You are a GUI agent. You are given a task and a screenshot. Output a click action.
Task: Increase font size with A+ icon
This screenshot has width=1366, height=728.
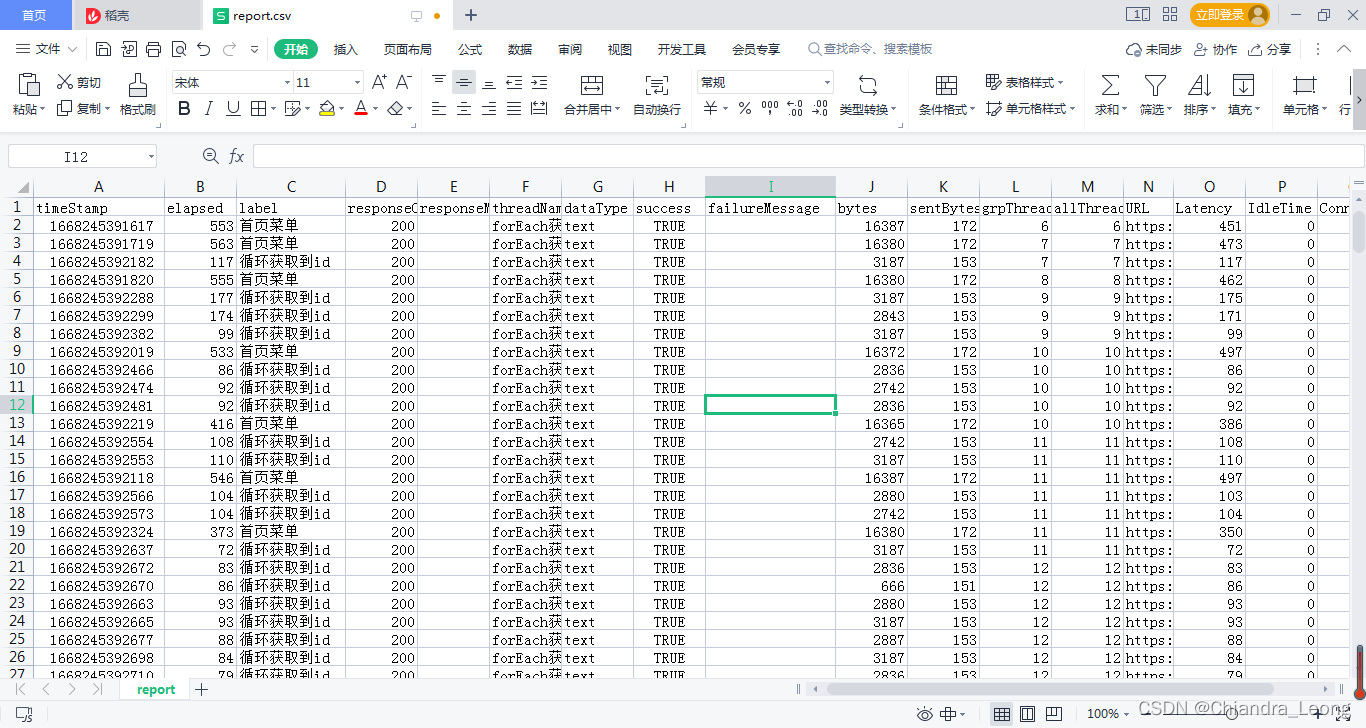[x=379, y=82]
